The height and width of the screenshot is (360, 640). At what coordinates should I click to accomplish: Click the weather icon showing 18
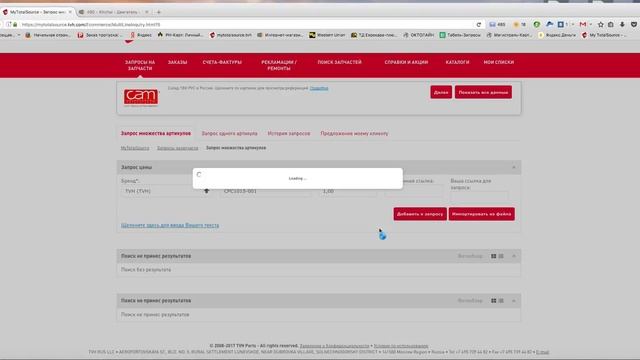520,24
